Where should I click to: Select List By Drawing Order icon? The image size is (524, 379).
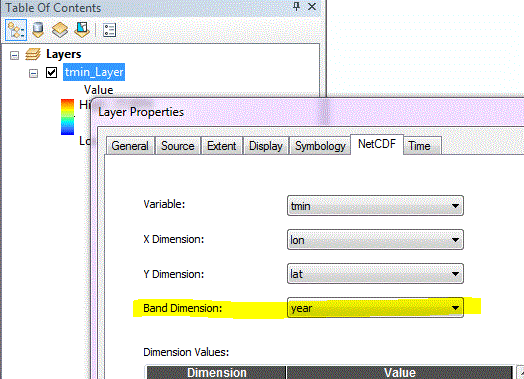(16, 30)
